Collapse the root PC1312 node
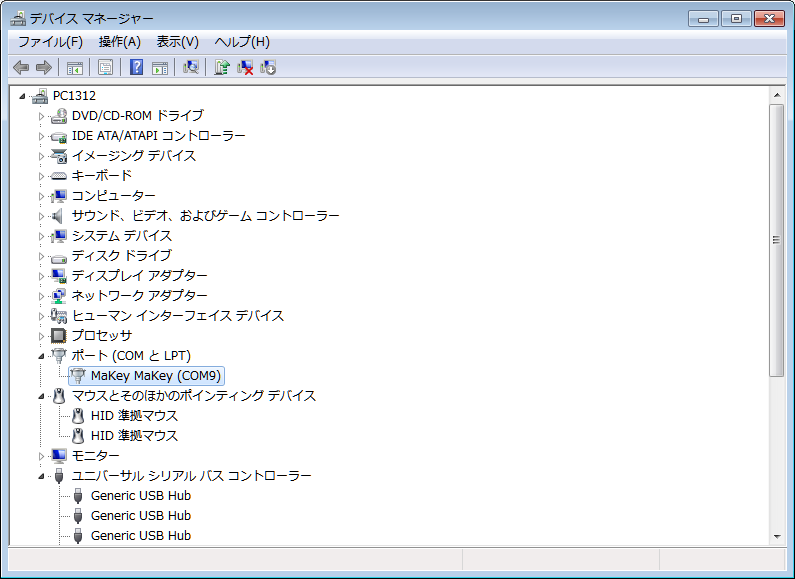Viewport: 795px width, 579px height. (23, 96)
